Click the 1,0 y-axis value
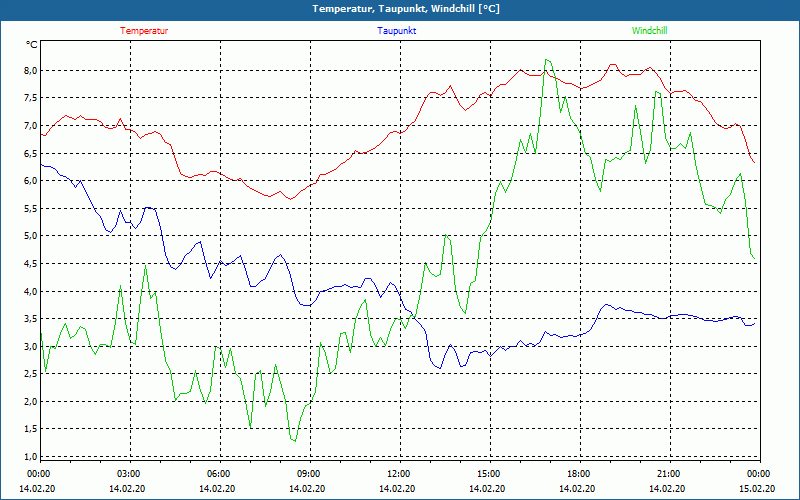The height and width of the screenshot is (500, 800). (31, 457)
